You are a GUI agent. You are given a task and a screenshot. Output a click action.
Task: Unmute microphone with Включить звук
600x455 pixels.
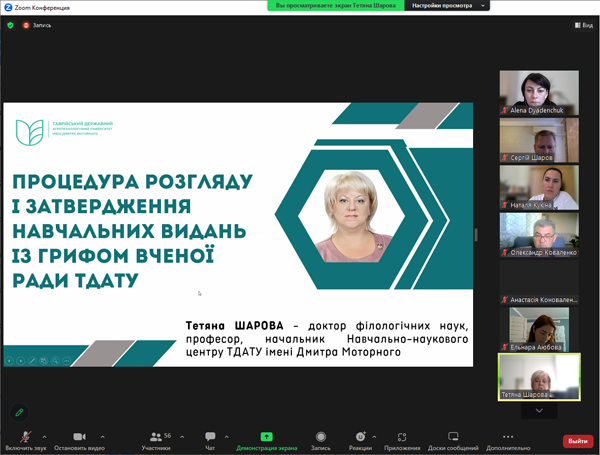(26, 440)
